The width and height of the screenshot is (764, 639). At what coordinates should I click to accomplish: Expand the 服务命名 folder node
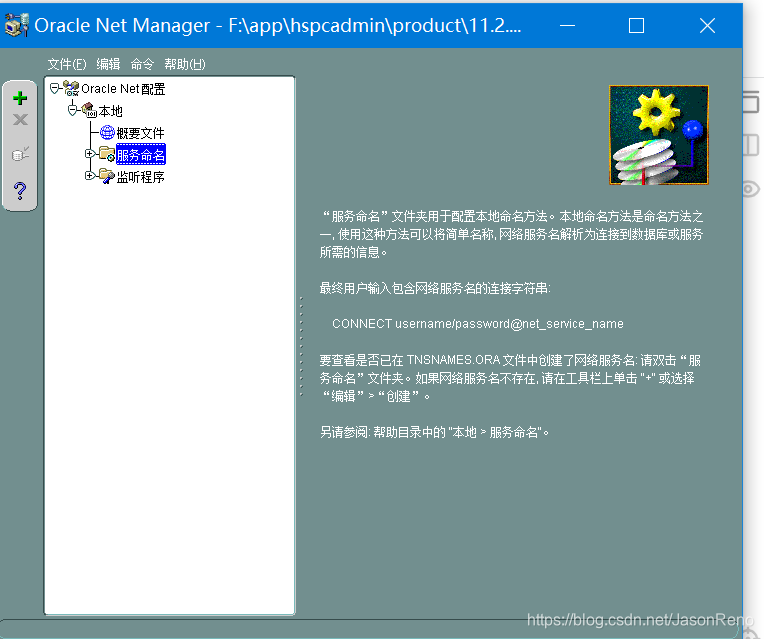[90, 154]
